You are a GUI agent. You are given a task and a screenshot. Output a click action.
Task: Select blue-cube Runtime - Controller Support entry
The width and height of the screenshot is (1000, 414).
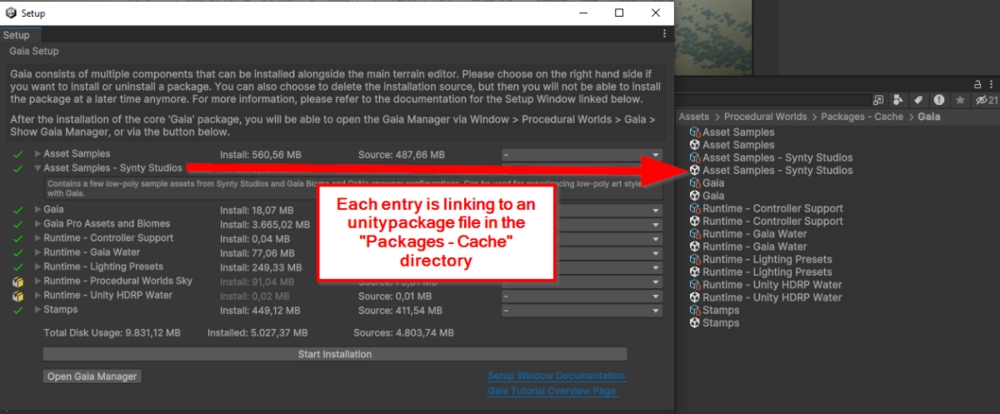tap(766, 209)
